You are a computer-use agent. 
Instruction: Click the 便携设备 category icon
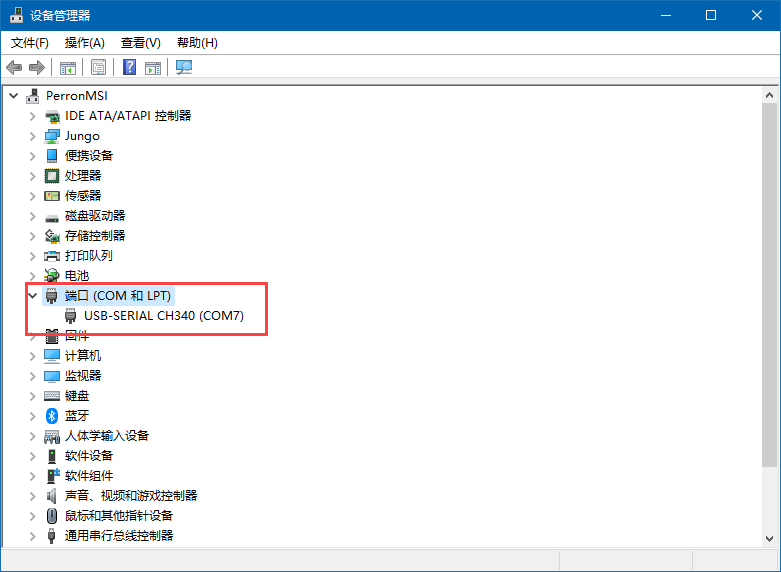pos(52,156)
